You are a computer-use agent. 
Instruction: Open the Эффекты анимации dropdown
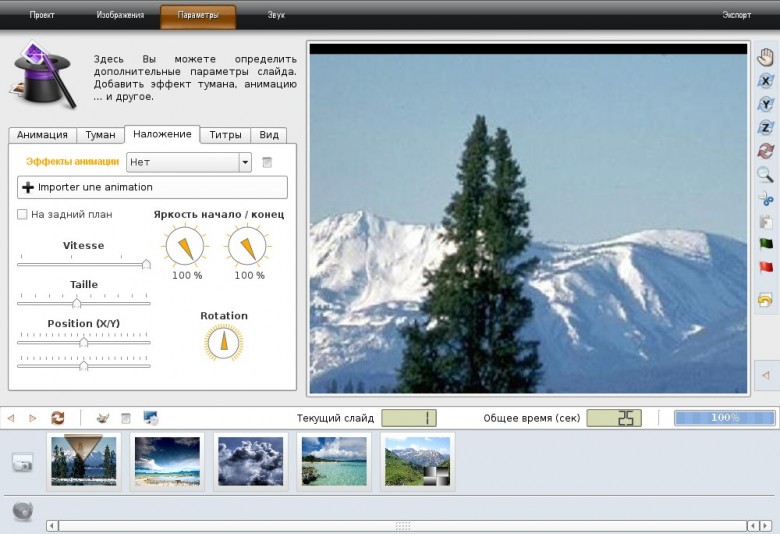(x=189, y=162)
